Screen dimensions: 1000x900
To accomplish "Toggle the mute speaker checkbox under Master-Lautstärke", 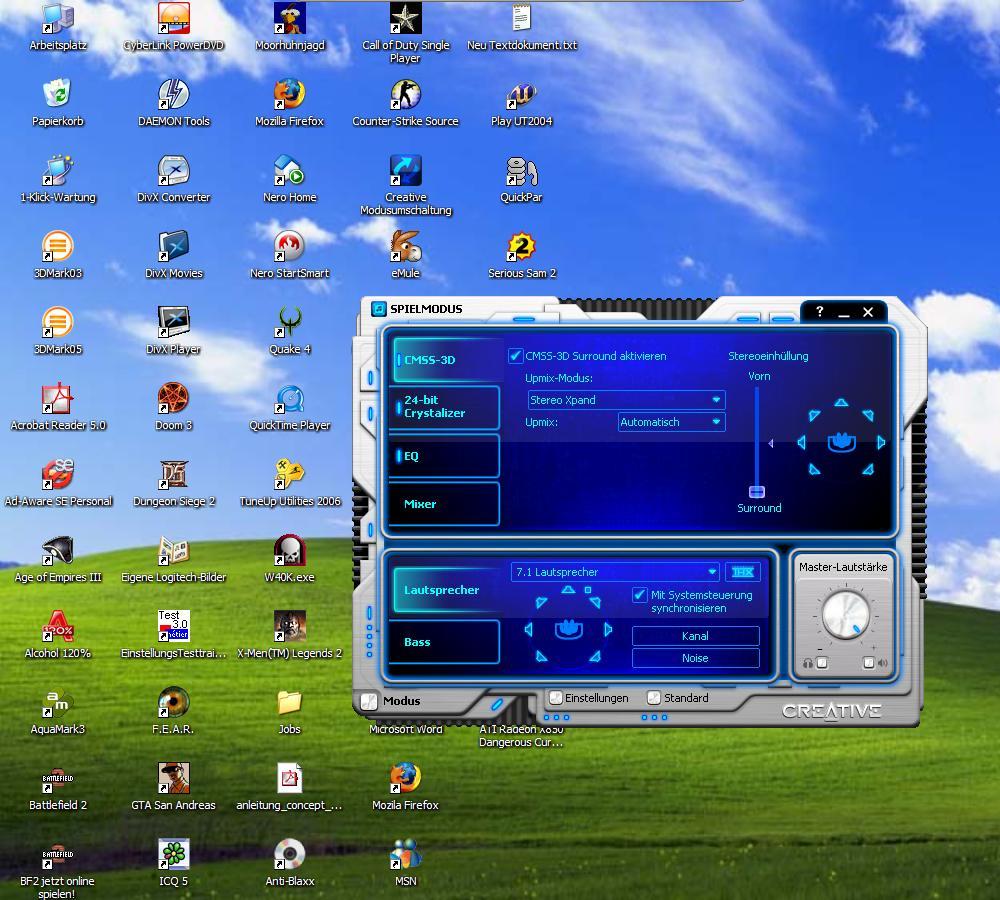I will tap(869, 663).
